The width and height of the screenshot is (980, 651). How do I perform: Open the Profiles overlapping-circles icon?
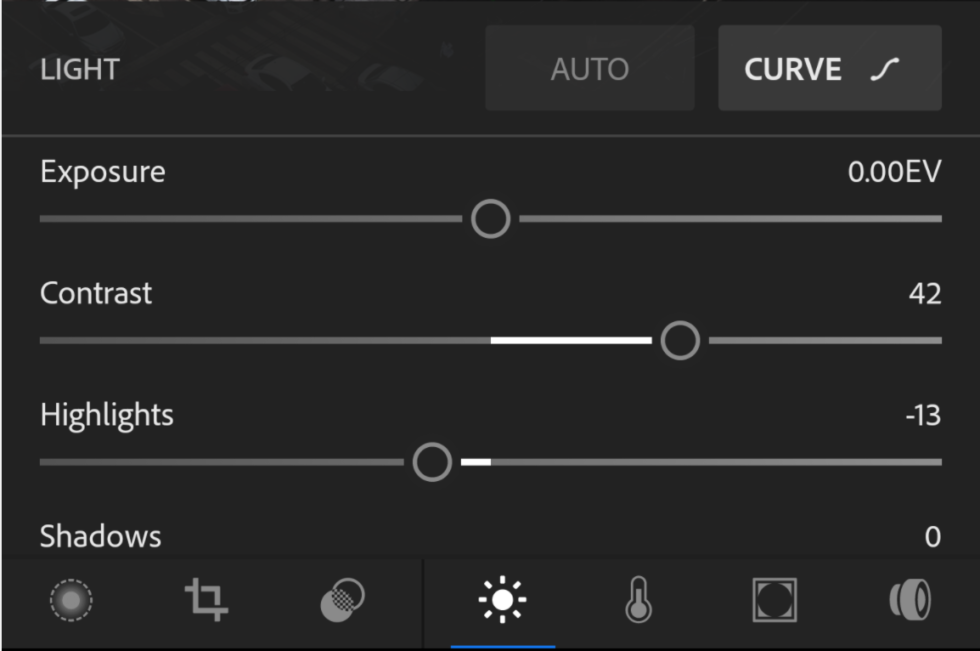coord(342,600)
